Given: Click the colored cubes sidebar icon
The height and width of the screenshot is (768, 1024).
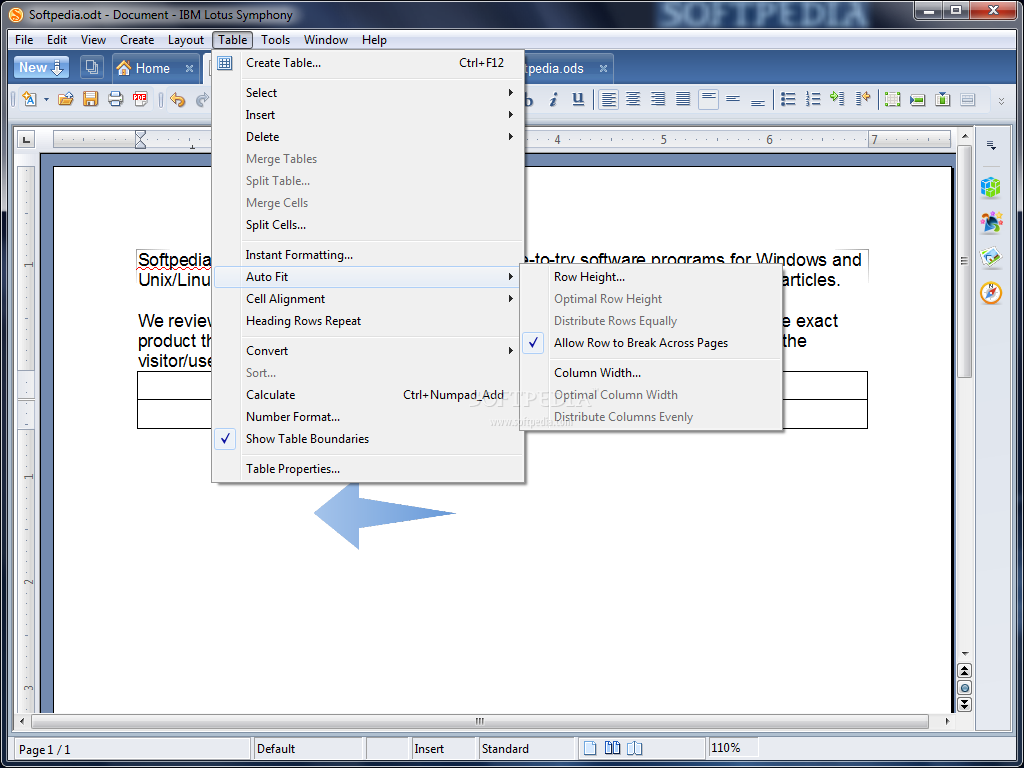Looking at the screenshot, I should 991,187.
